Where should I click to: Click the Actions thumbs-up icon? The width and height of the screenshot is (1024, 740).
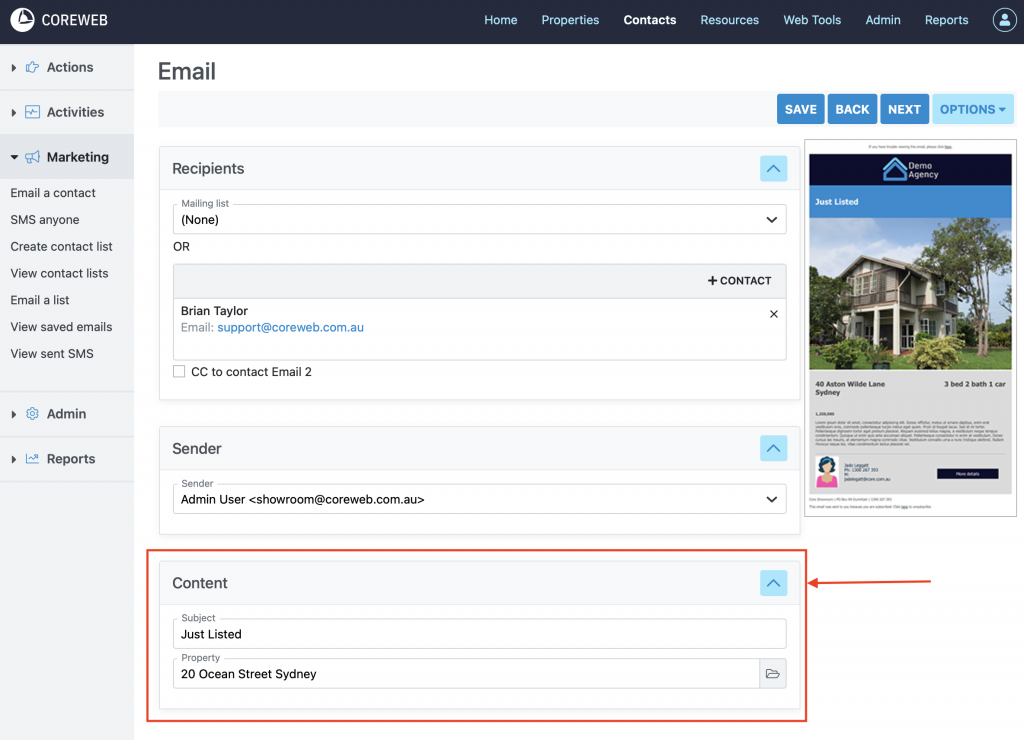click(x=33, y=67)
